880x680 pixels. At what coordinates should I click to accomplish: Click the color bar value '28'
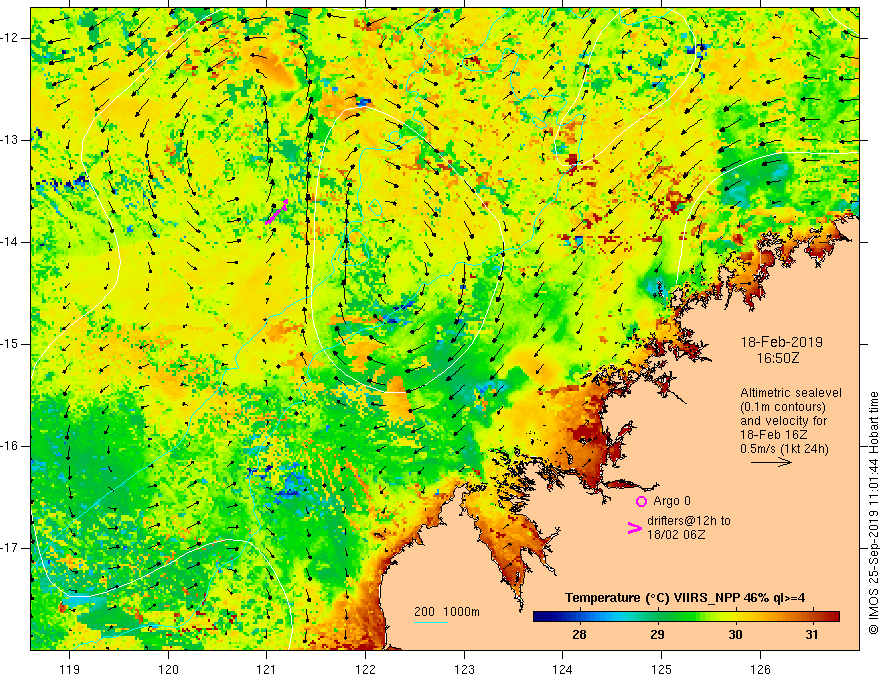click(579, 635)
